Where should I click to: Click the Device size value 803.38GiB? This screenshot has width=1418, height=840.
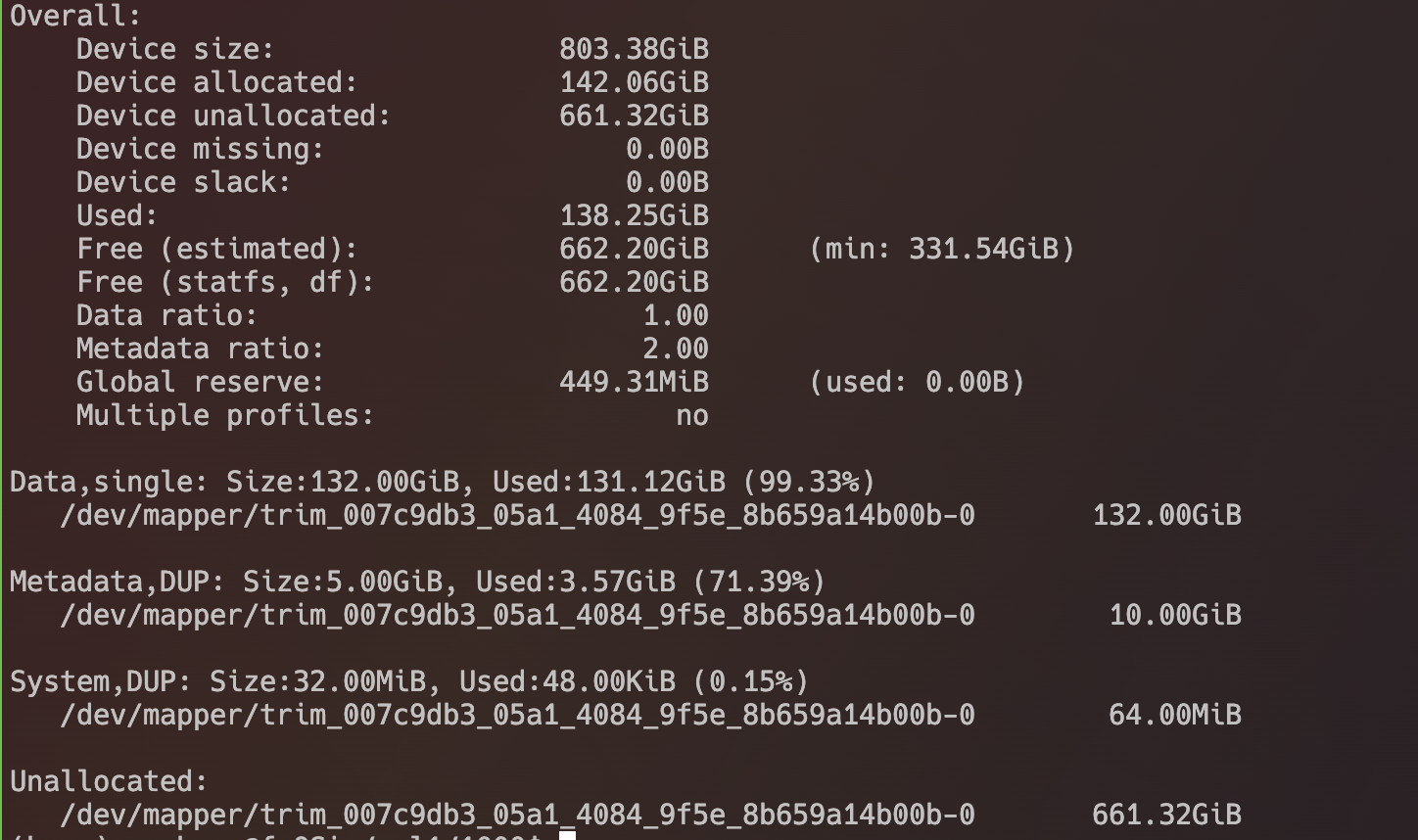tap(634, 49)
